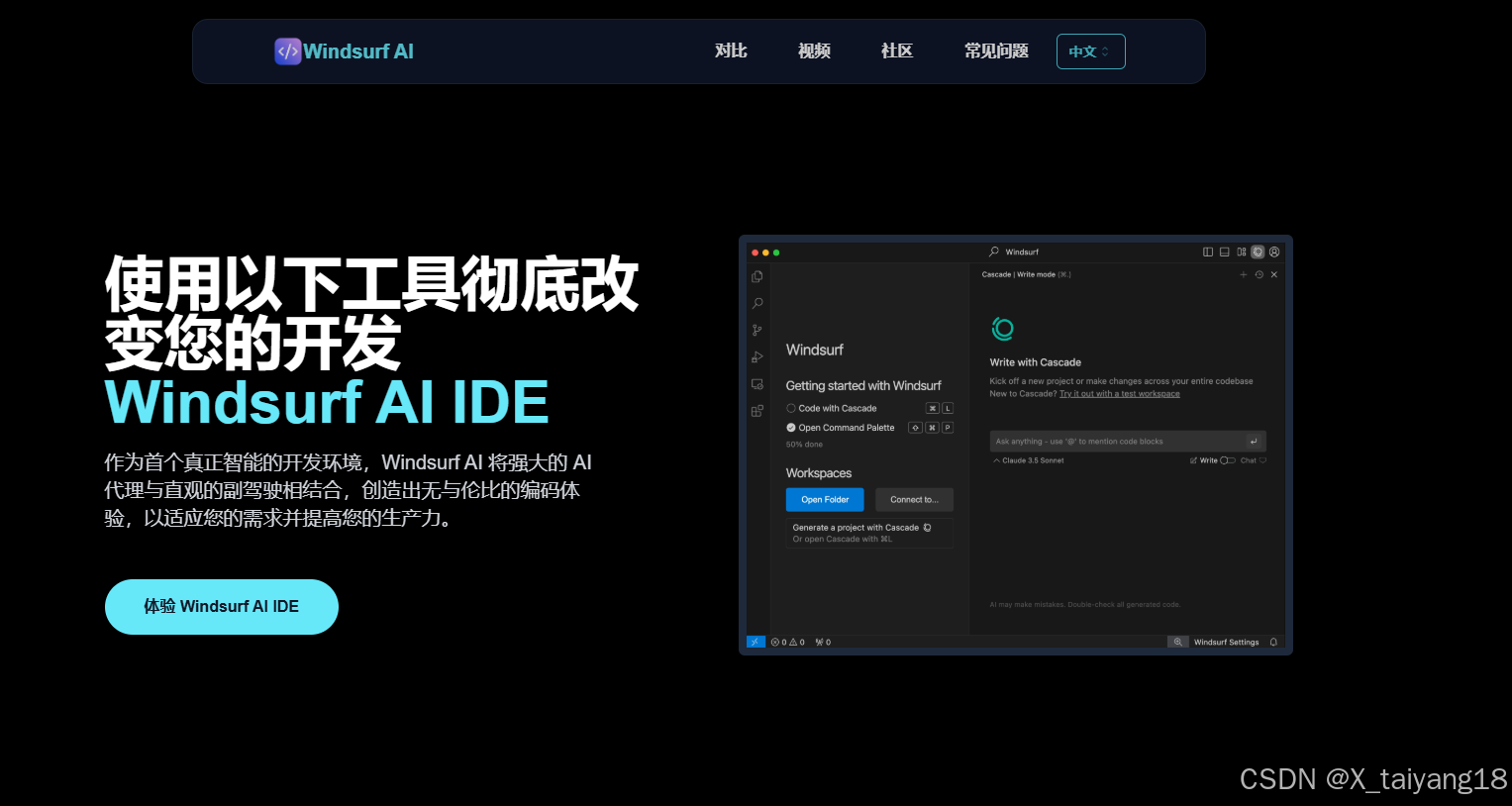Start new Cascade chat with plus icon
Viewport: 1512px width, 806px height.
pyautogui.click(x=1244, y=274)
